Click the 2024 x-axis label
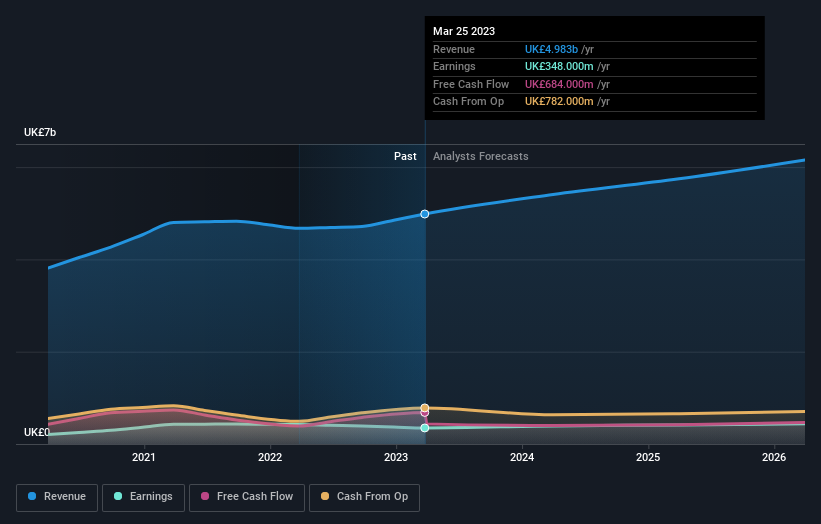The image size is (821, 524). pyautogui.click(x=522, y=457)
